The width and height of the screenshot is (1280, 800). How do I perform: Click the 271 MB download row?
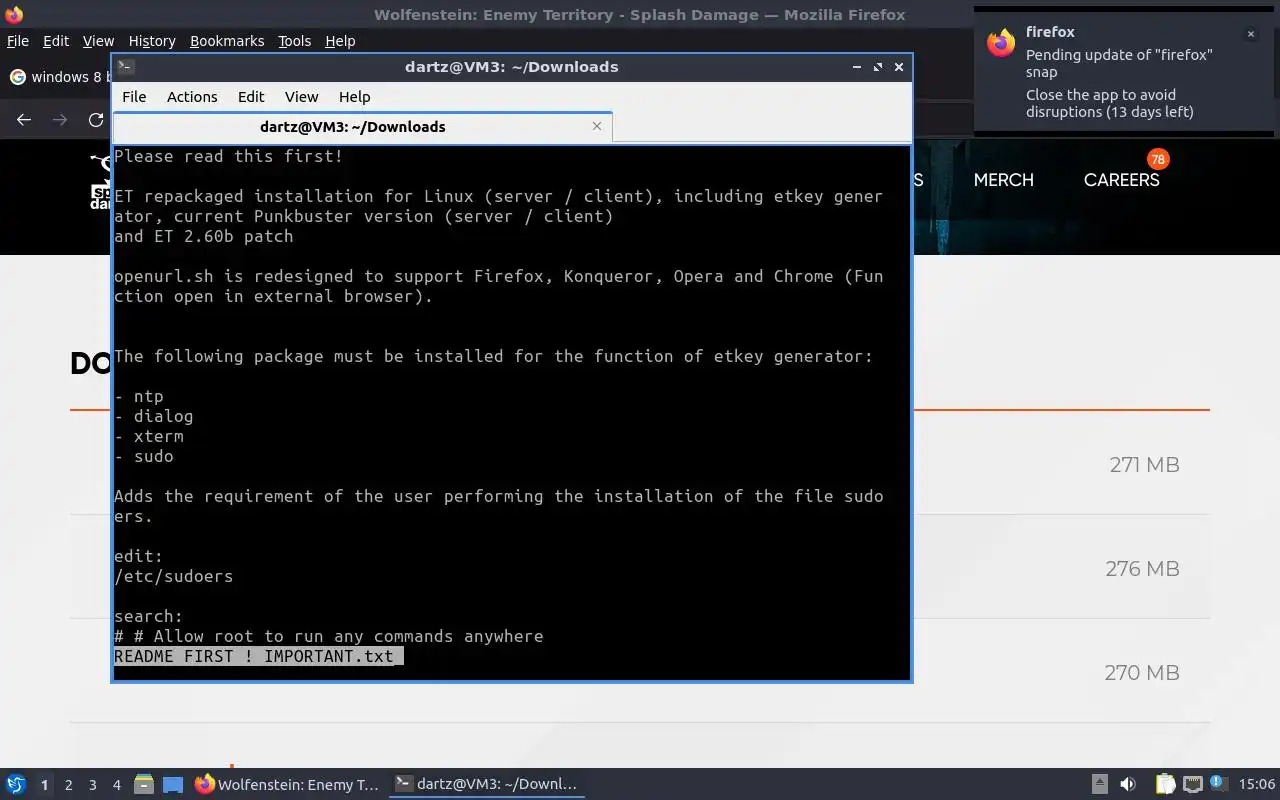coord(640,464)
